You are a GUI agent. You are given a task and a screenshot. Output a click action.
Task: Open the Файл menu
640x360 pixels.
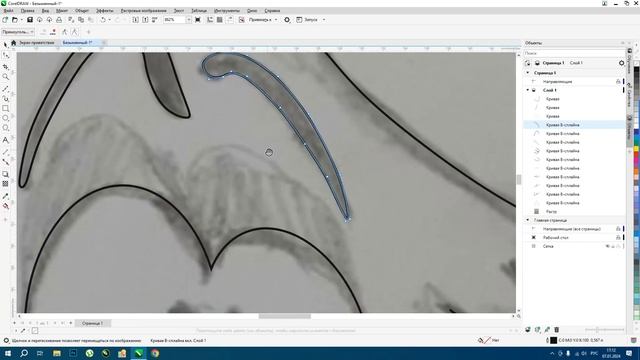[x=8, y=11]
